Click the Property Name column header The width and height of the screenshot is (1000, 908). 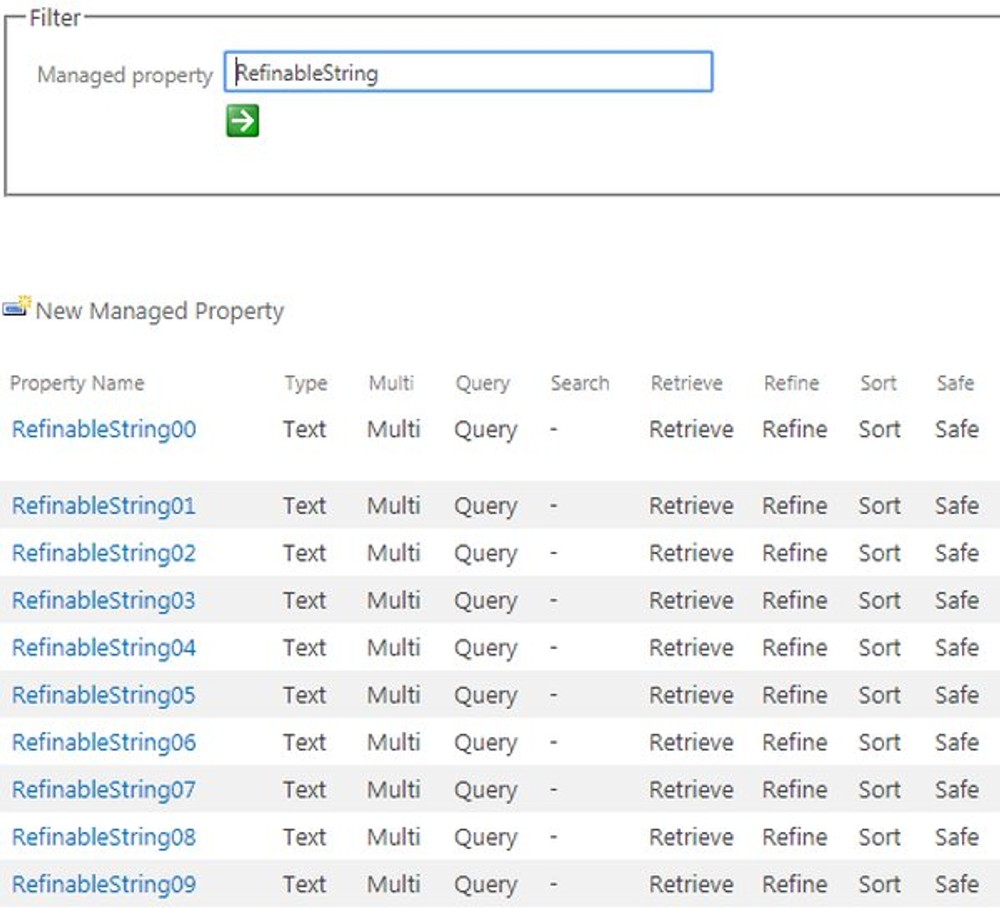[77, 383]
